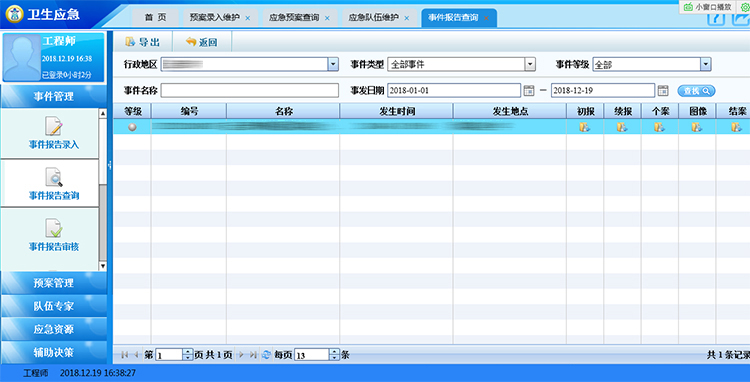The height and width of the screenshot is (382, 750).
Task: Click the 返回 back toolbar button
Action: [x=202, y=42]
